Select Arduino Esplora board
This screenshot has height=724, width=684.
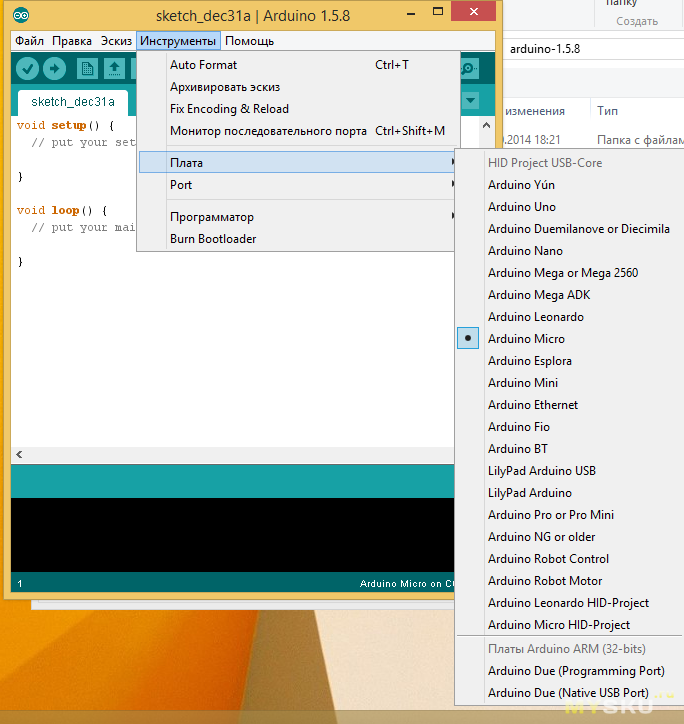(x=569, y=361)
